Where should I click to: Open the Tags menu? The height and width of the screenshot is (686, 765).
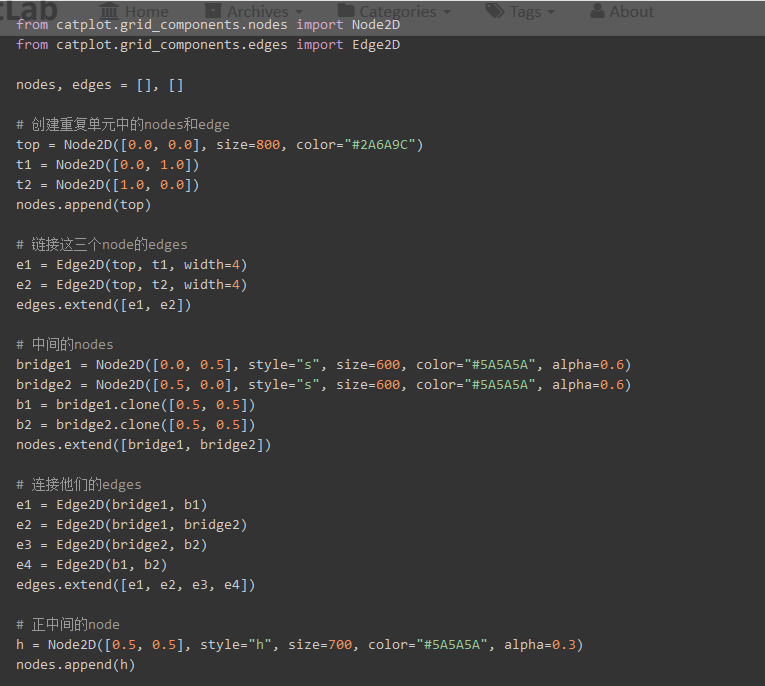coord(520,11)
